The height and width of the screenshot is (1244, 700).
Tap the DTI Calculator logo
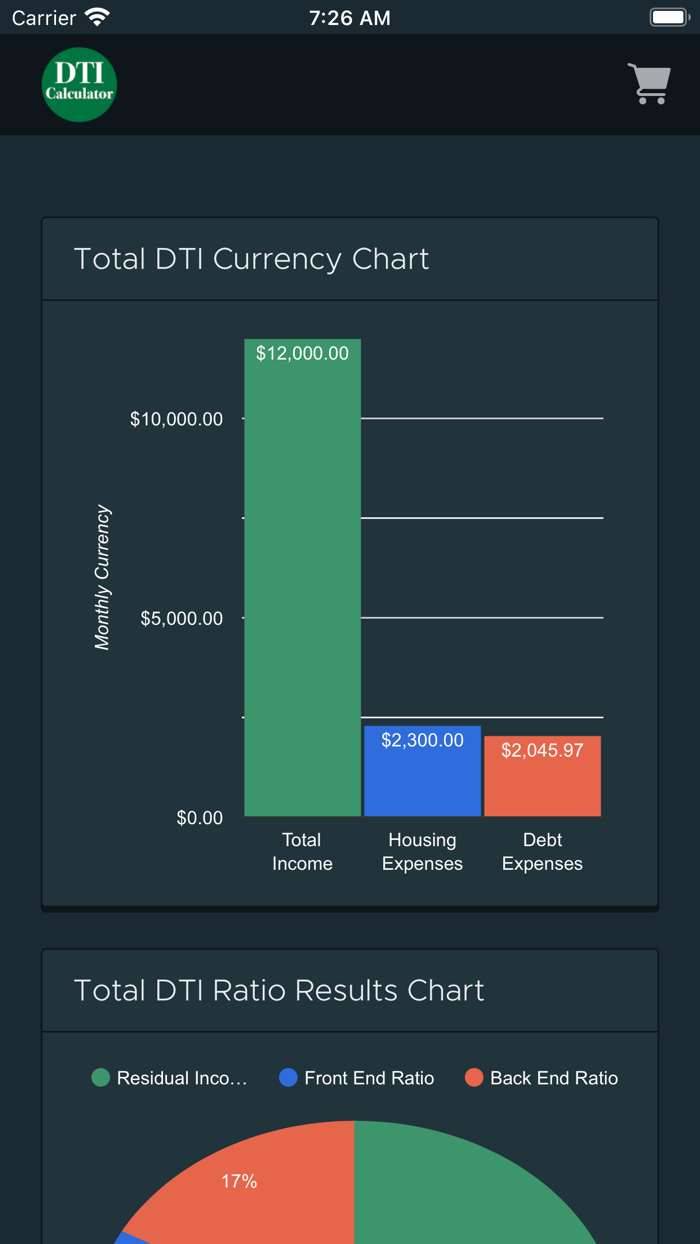pyautogui.click(x=78, y=84)
